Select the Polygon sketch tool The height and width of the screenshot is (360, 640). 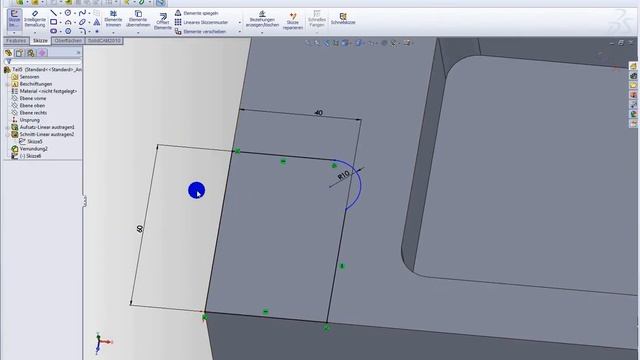68,31
